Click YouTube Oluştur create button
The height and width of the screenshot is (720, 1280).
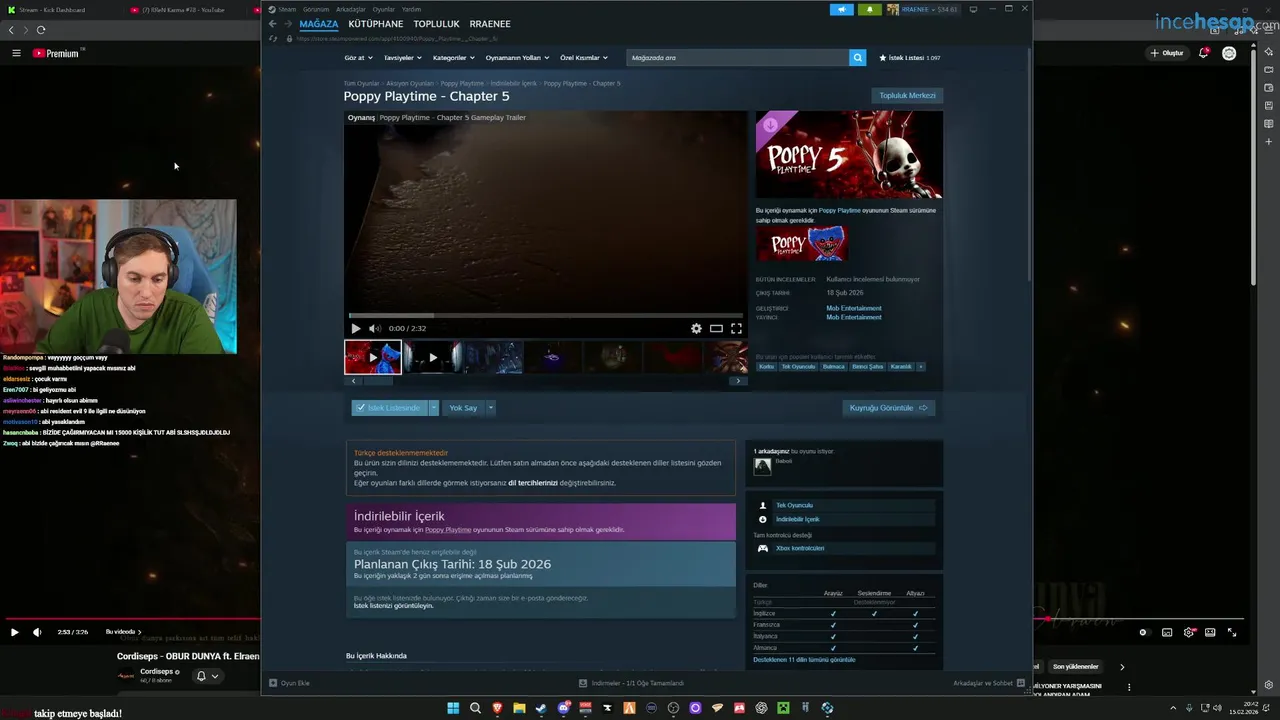click(1167, 53)
